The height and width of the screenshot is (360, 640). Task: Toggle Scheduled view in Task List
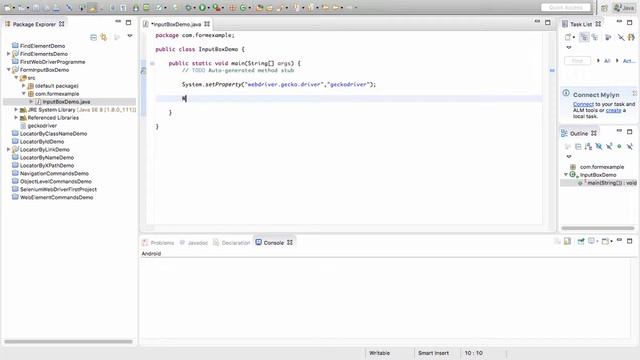click(x=595, y=37)
